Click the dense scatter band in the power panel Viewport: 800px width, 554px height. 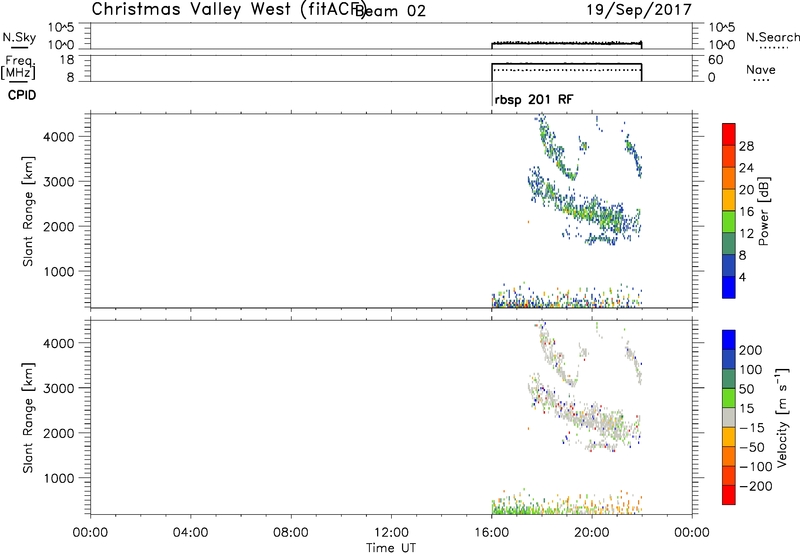point(587,209)
